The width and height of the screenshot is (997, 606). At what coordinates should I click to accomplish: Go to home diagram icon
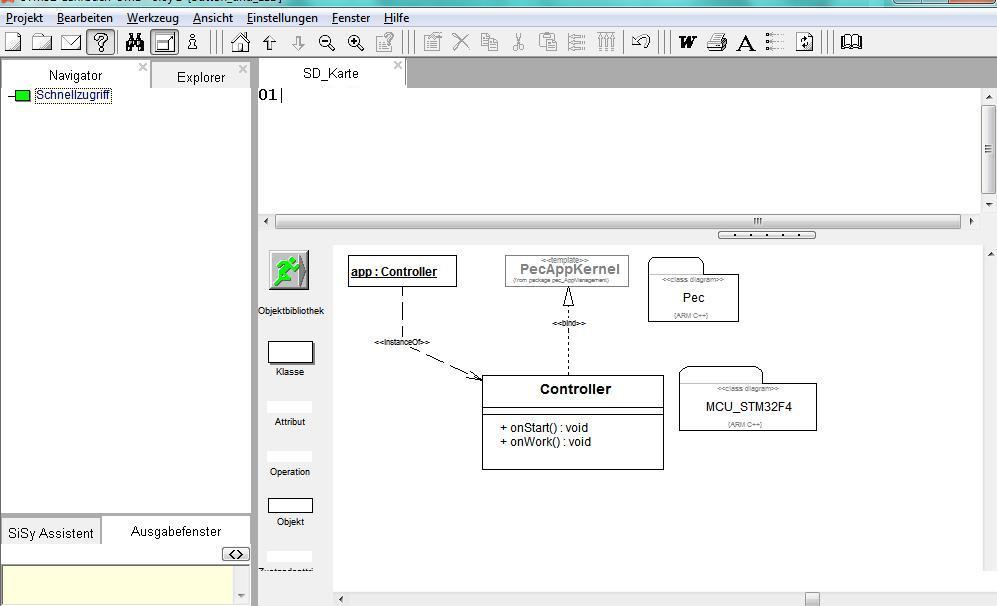coord(240,43)
